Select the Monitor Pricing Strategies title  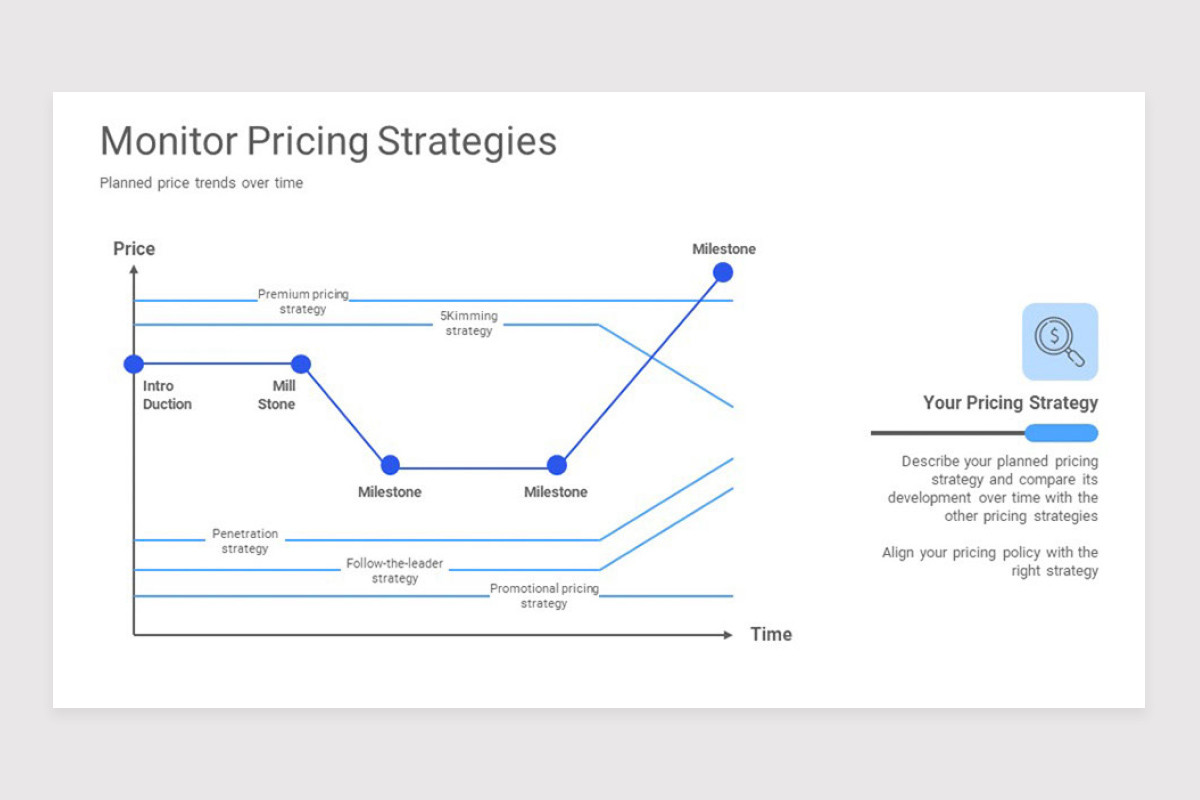pyautogui.click(x=328, y=141)
